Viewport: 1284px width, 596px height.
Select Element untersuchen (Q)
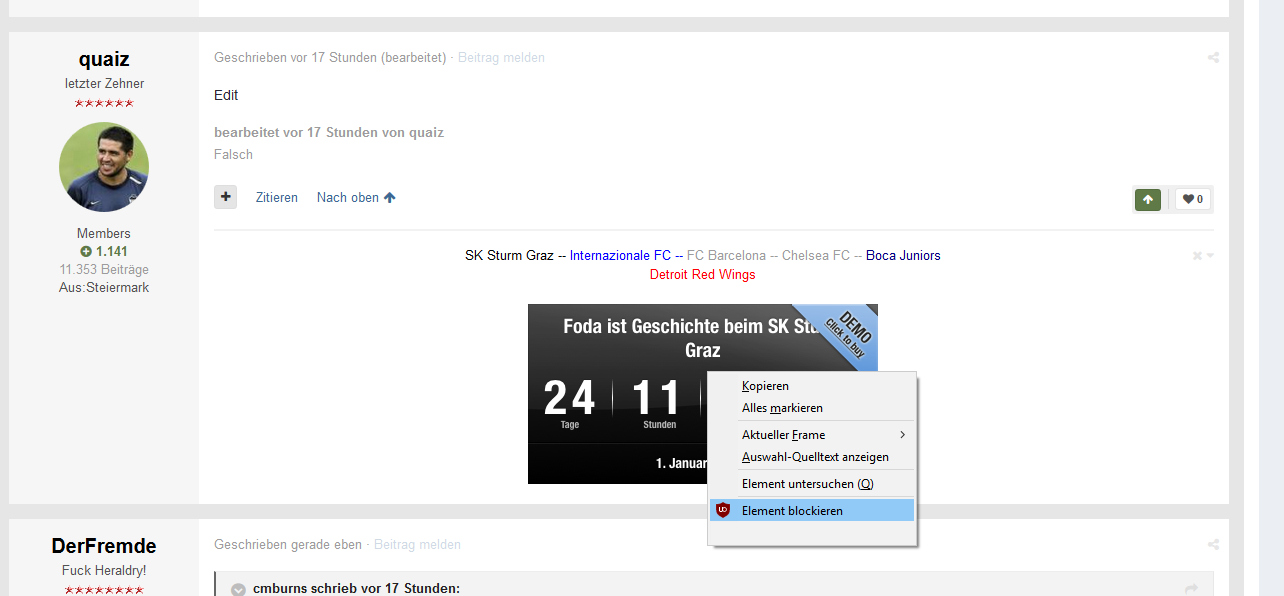tap(812, 484)
